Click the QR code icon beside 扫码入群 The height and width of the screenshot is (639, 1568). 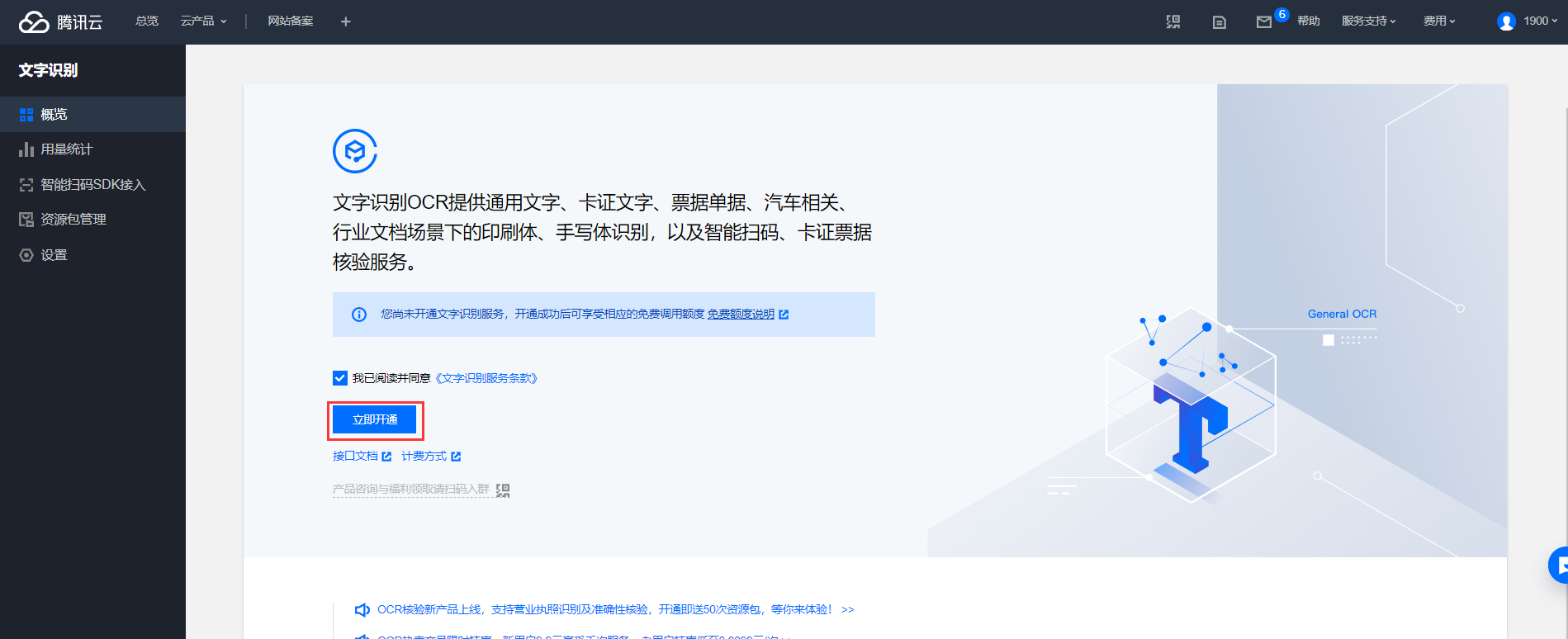(503, 490)
